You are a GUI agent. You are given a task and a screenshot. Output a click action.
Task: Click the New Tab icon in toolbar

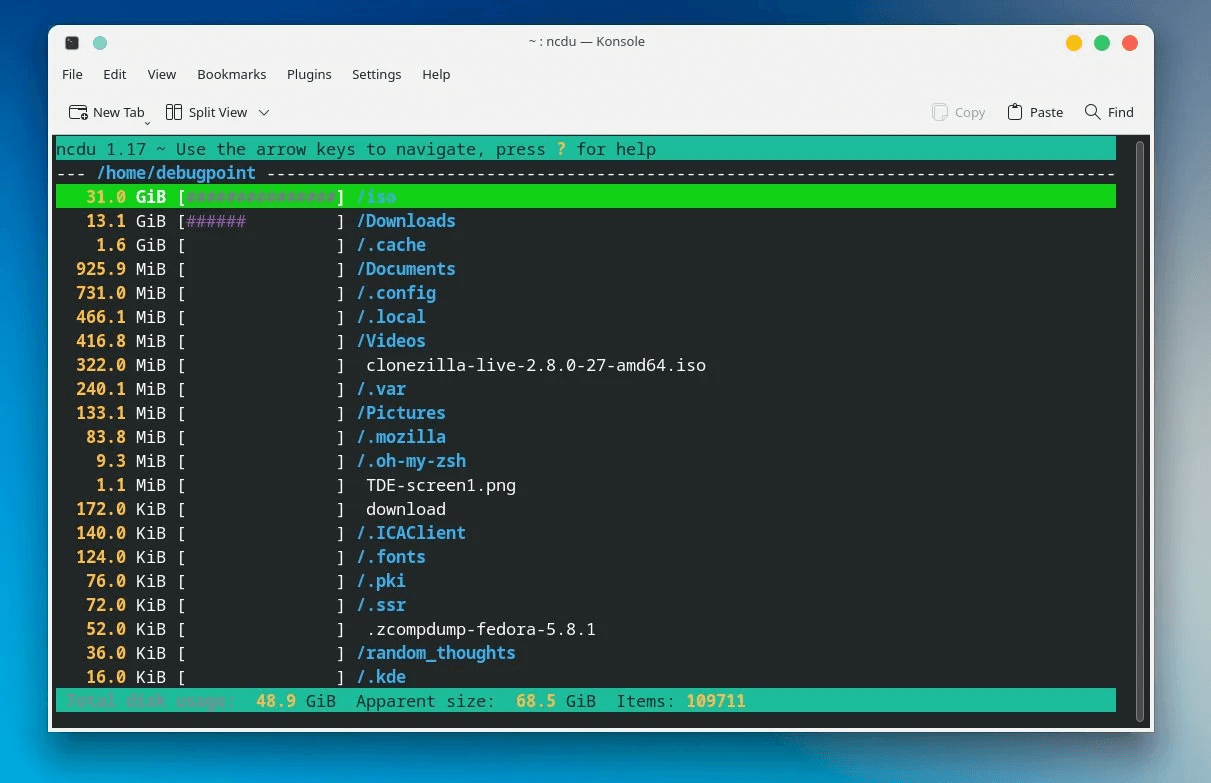click(x=78, y=112)
